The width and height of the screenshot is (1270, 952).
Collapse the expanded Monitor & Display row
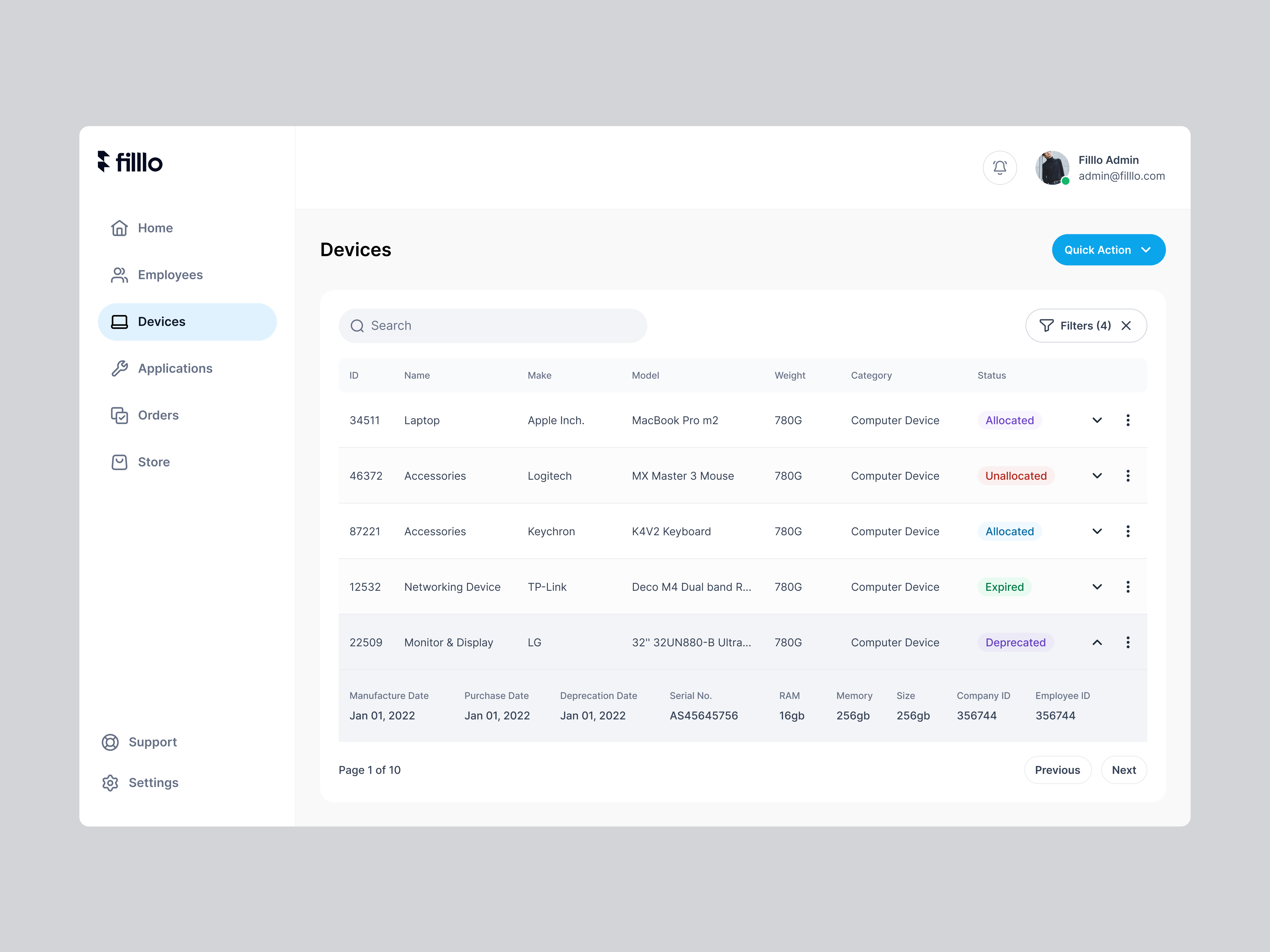click(x=1097, y=642)
